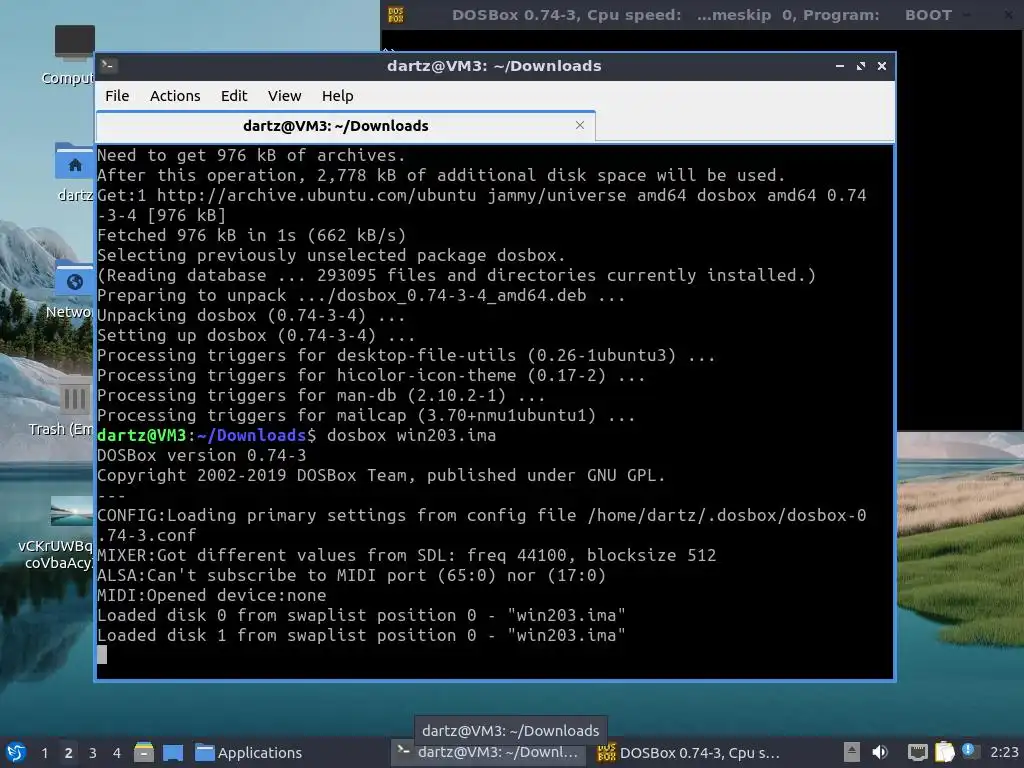Screen dimensions: 1024x768
Task: Open the Trash desktop icon
Action: 65,408
